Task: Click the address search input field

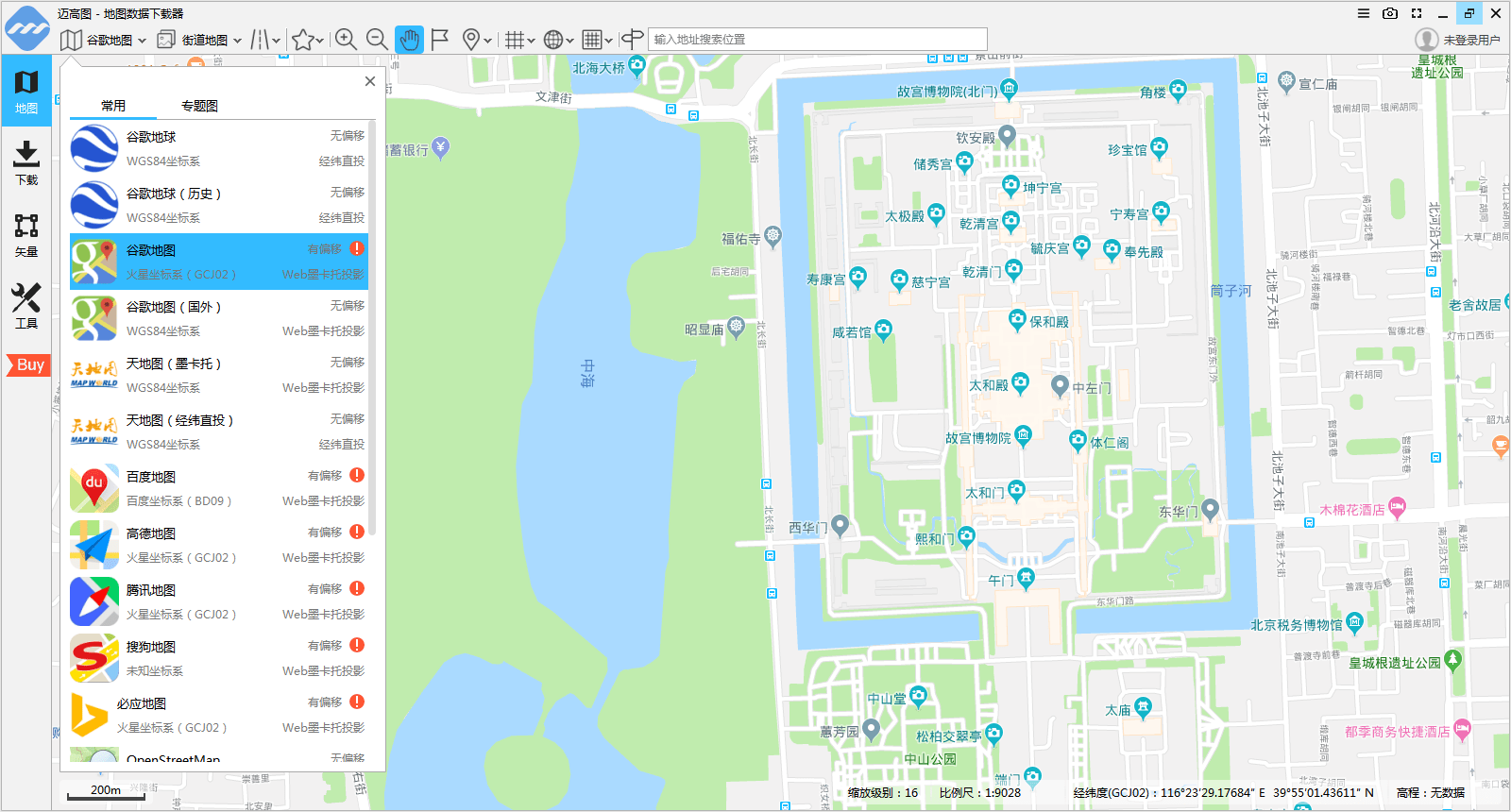Action: click(x=817, y=40)
